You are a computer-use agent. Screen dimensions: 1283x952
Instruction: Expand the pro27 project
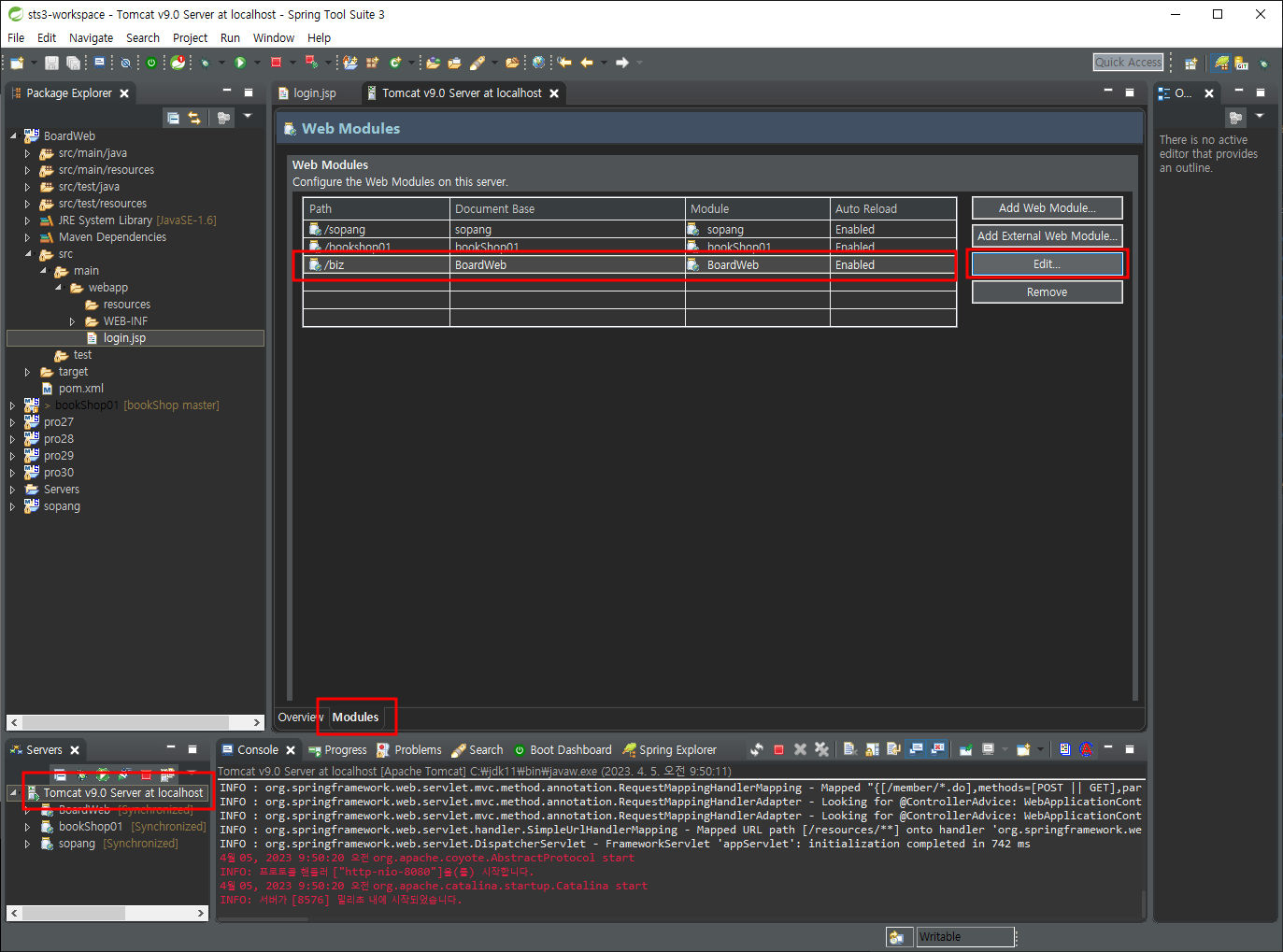point(13,422)
